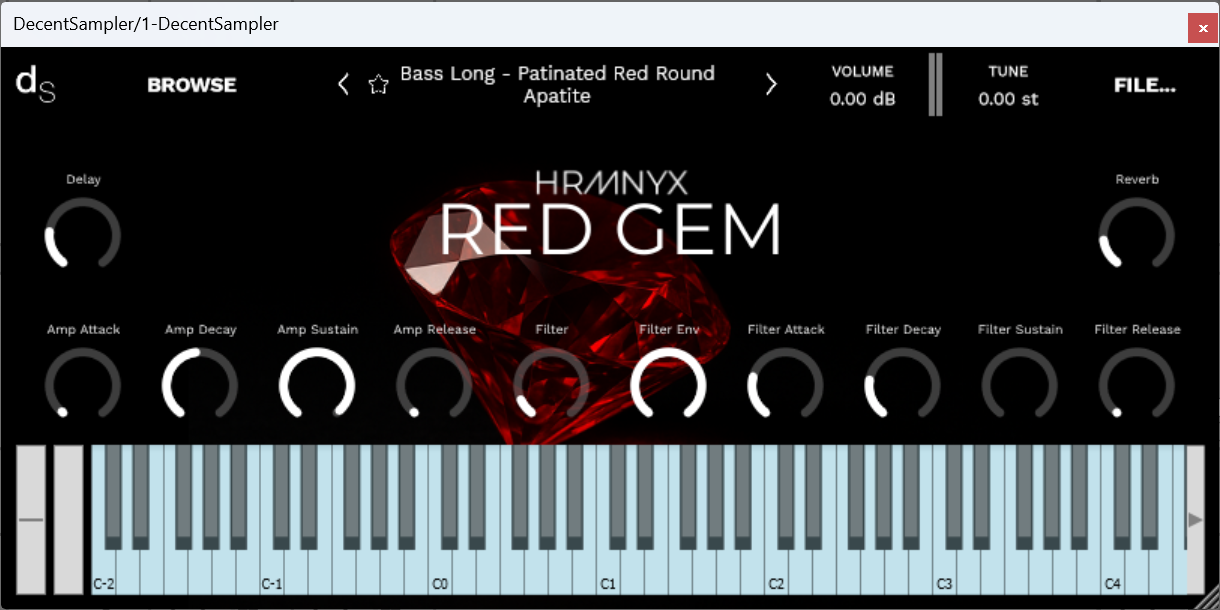This screenshot has width=1220, height=610.
Task: Click the Filter Decay knob
Action: click(x=902, y=386)
